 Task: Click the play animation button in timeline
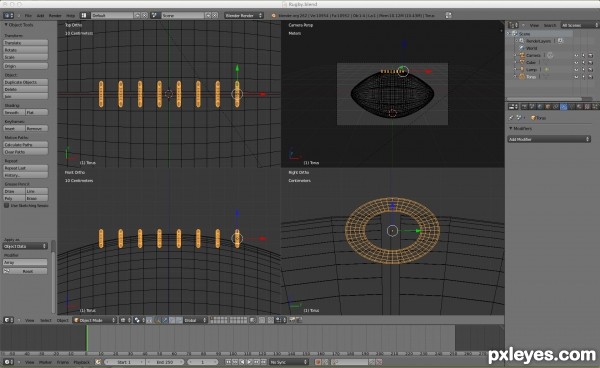(x=249, y=361)
